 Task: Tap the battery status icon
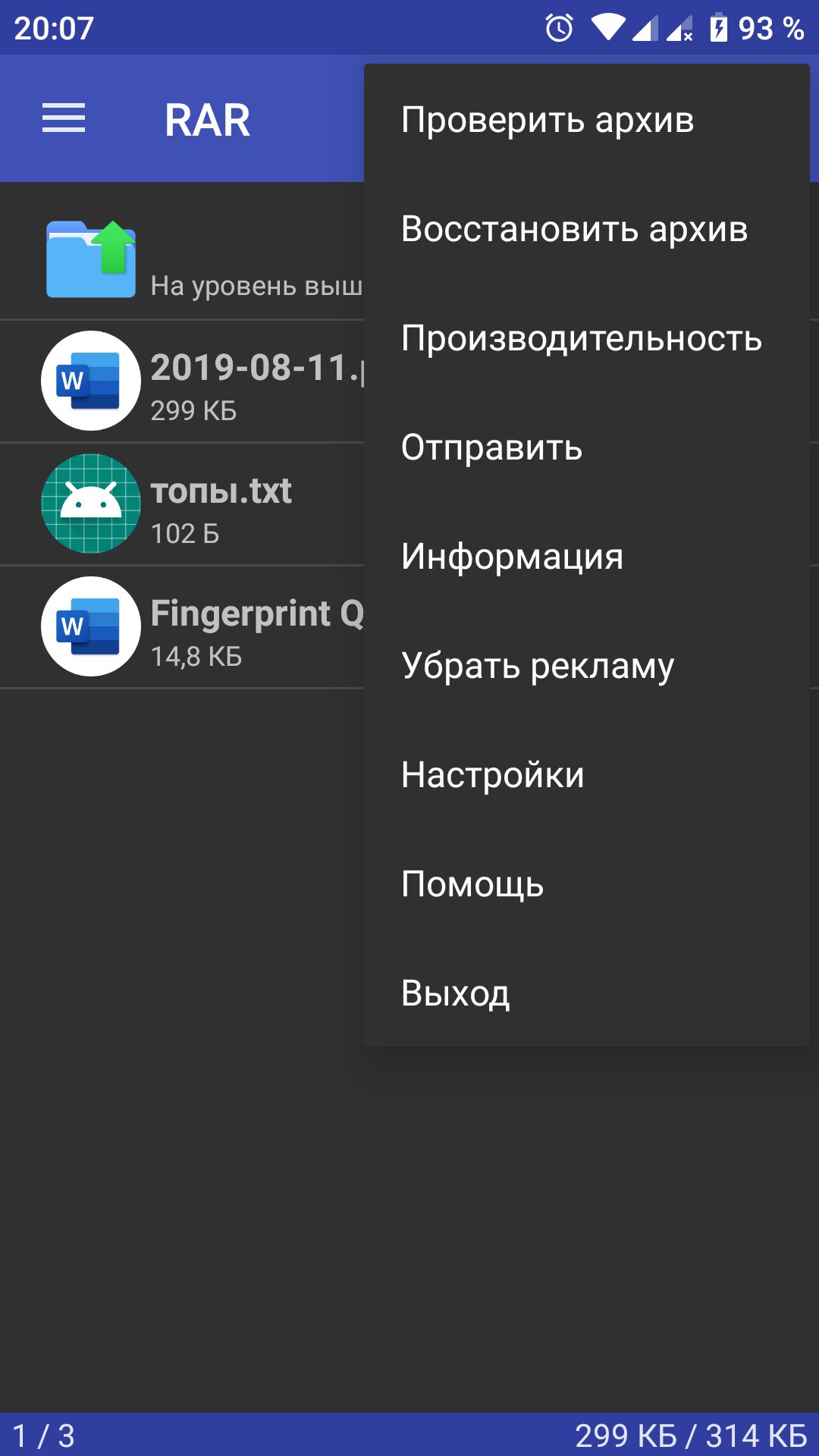718,29
